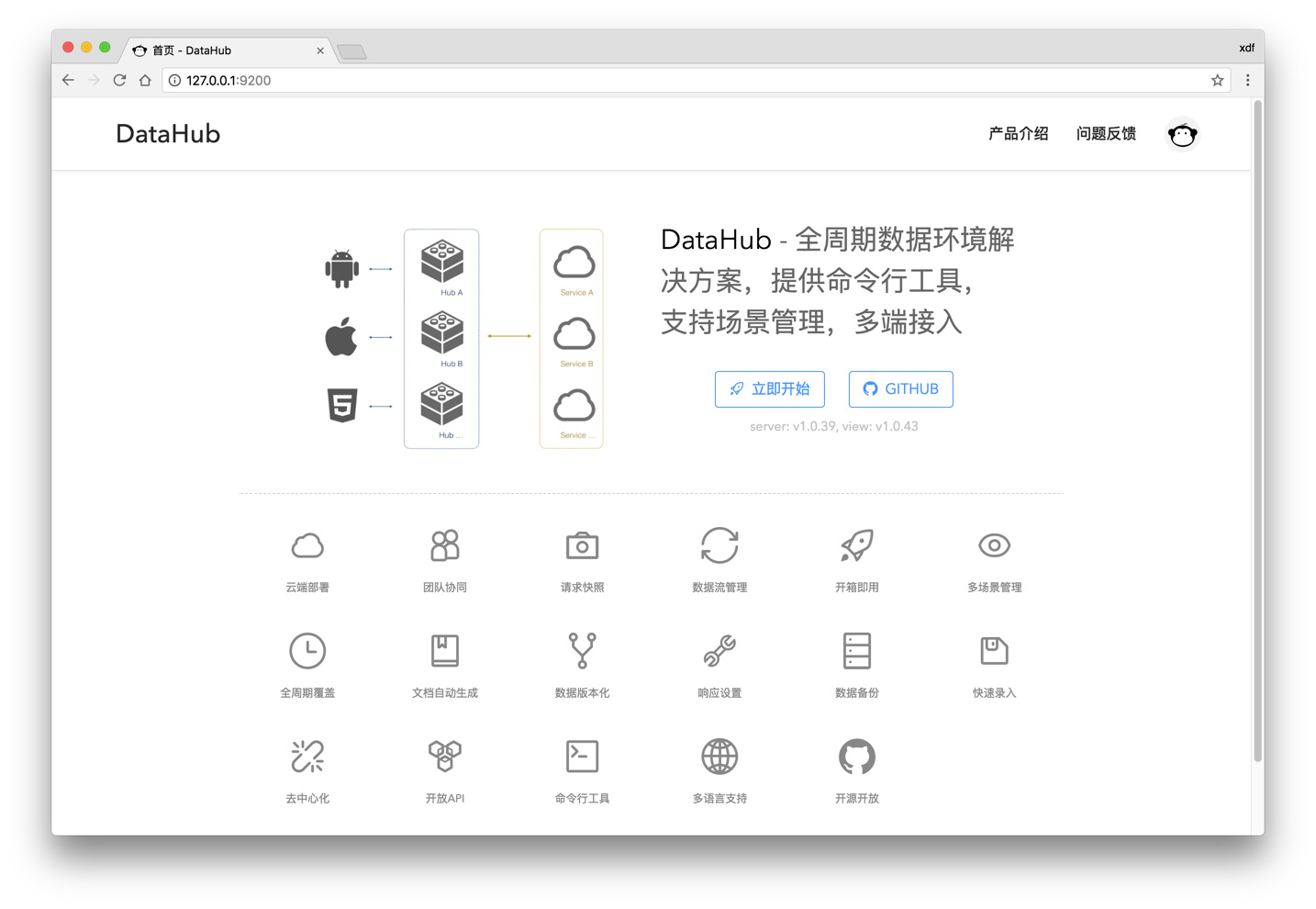The image size is (1316, 909).
Task: Open the GITHUB button link
Action: pos(900,389)
